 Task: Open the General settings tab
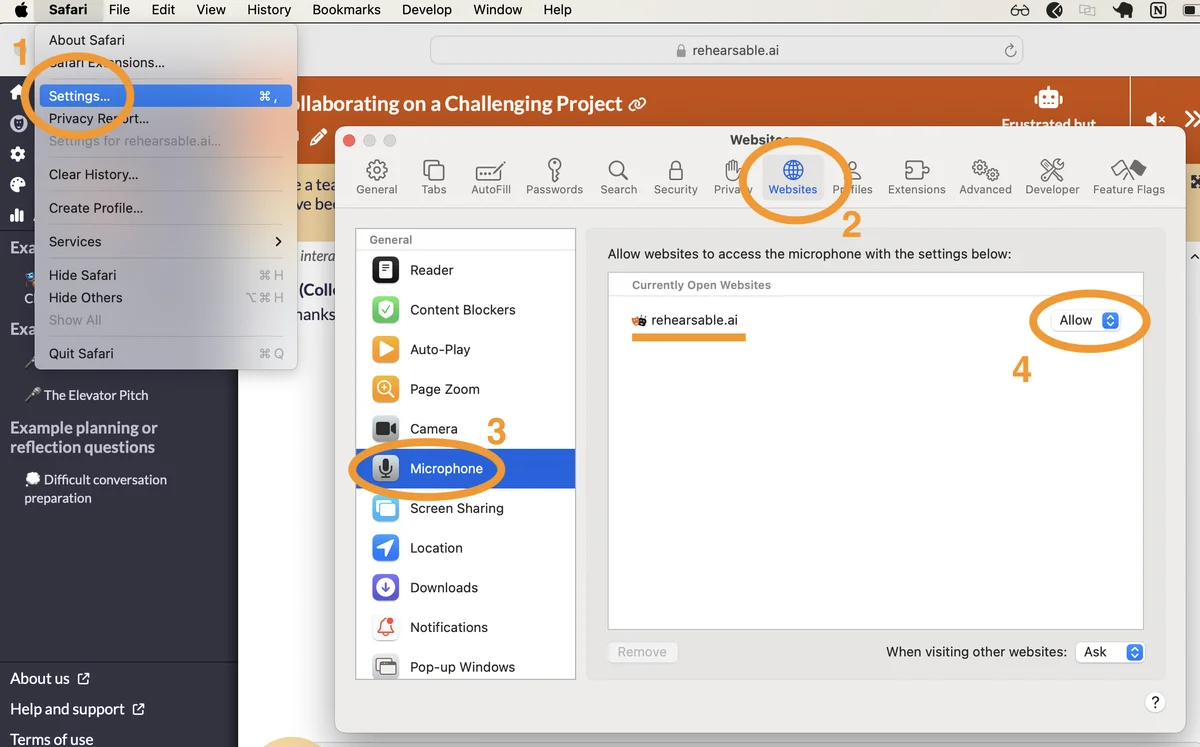click(x=377, y=176)
